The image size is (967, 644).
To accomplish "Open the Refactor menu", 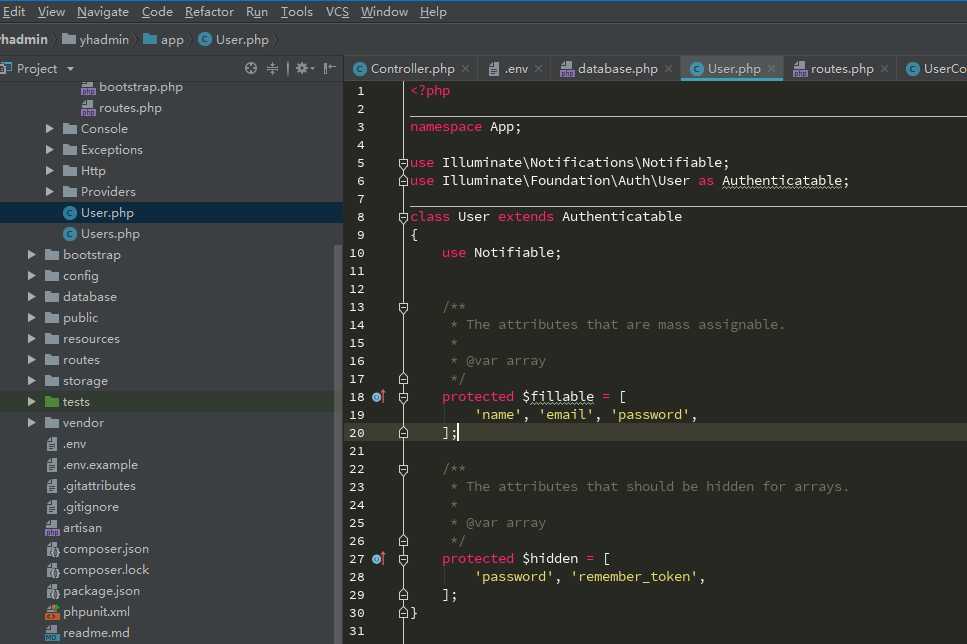I will 209,12.
